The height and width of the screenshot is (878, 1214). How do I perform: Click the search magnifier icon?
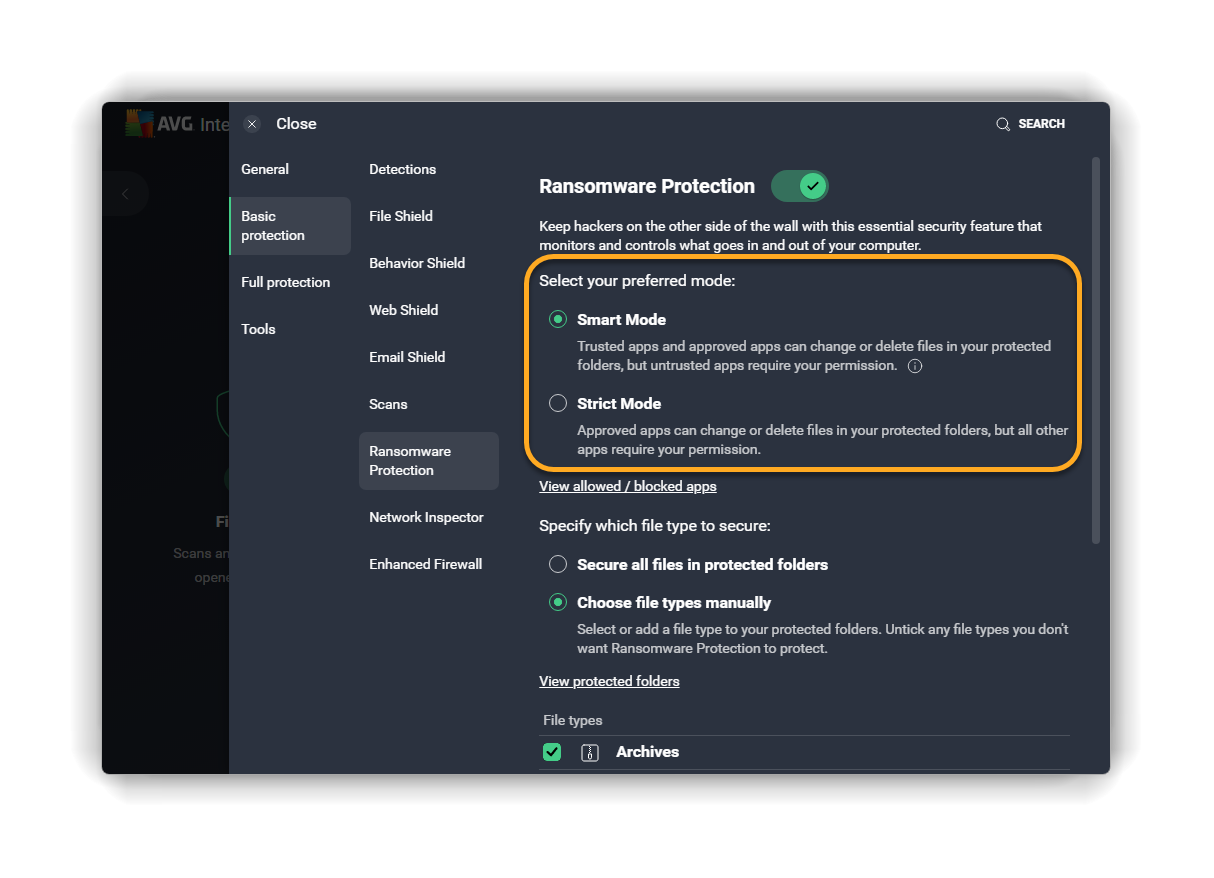1002,124
